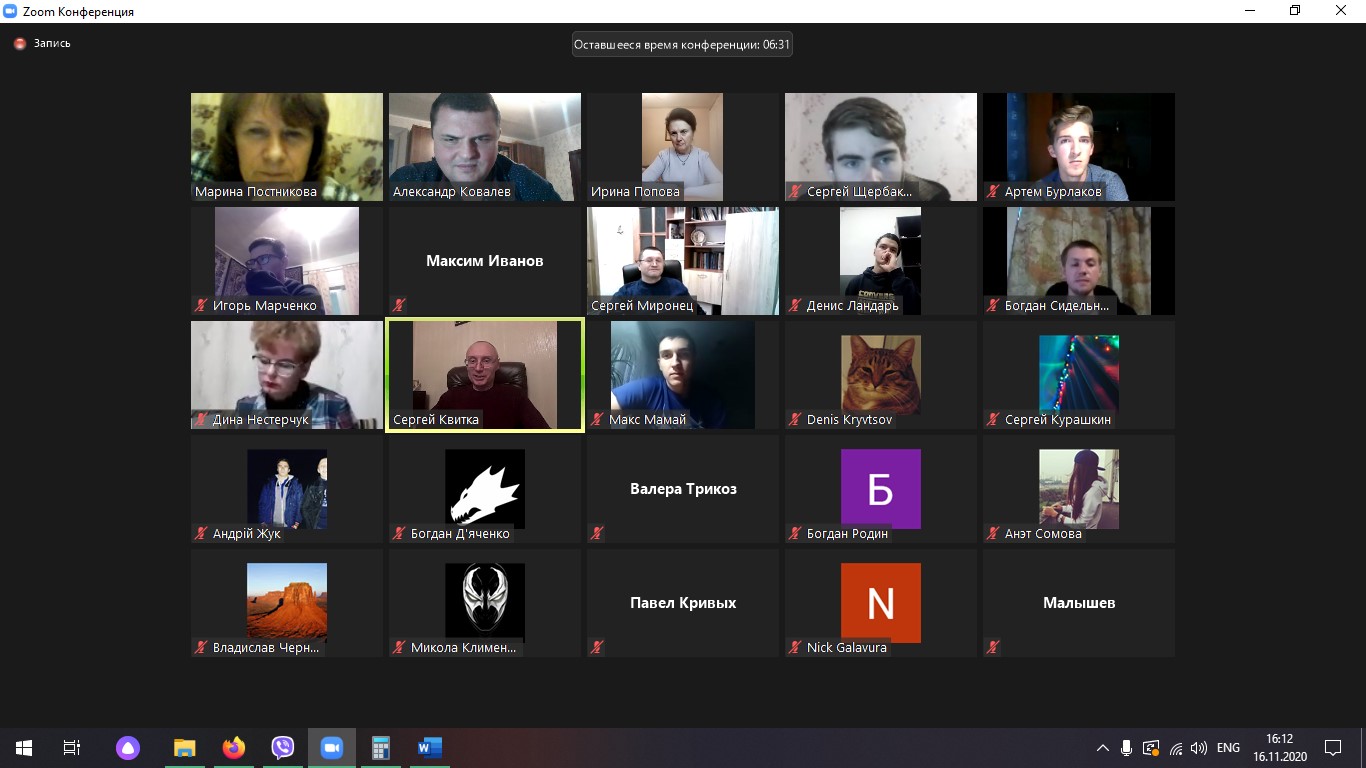Click the volume speaker icon in the tray
The image size is (1366, 768).
tap(1199, 748)
